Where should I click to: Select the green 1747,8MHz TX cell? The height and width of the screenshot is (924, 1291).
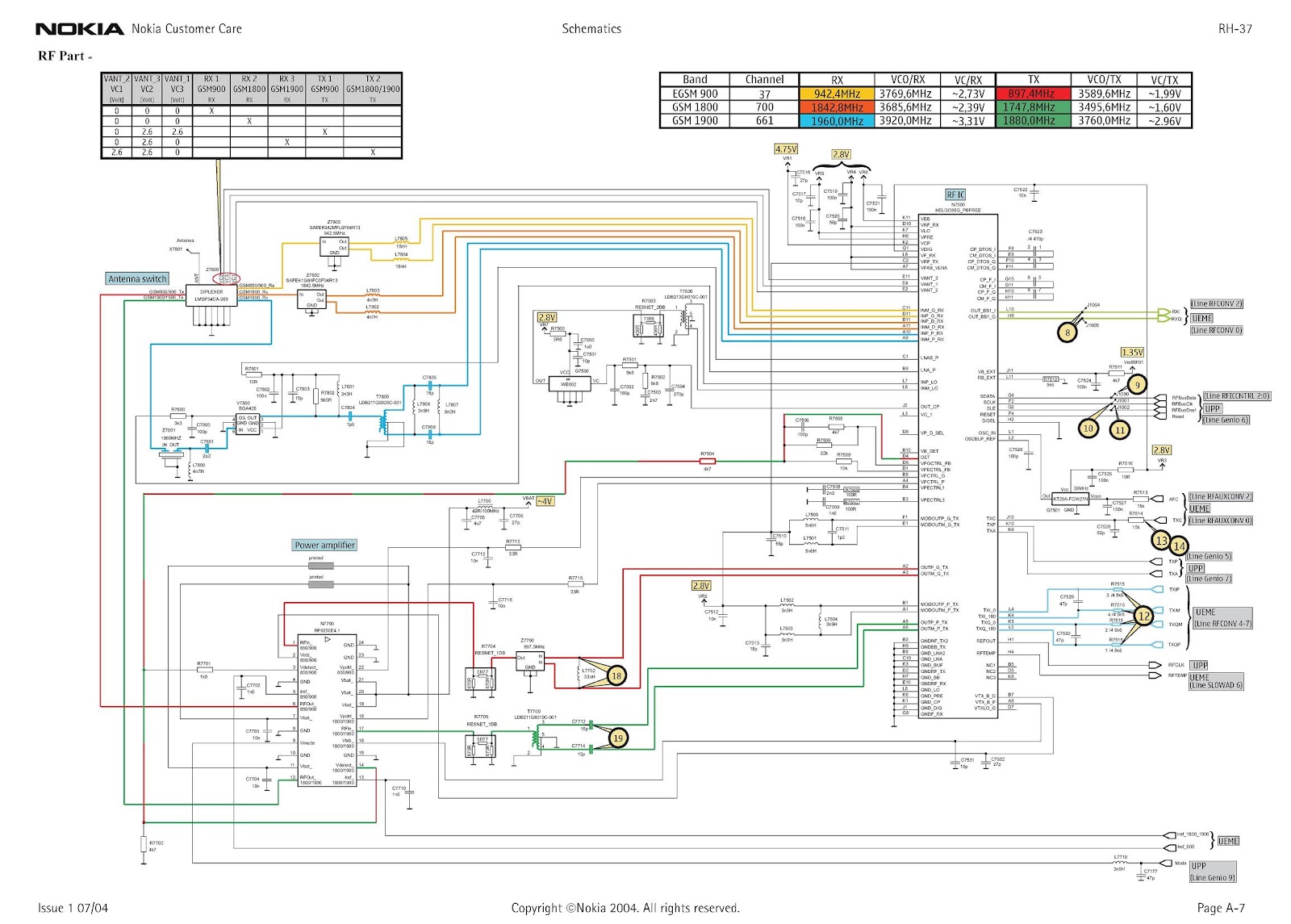pyautogui.click(x=1033, y=107)
